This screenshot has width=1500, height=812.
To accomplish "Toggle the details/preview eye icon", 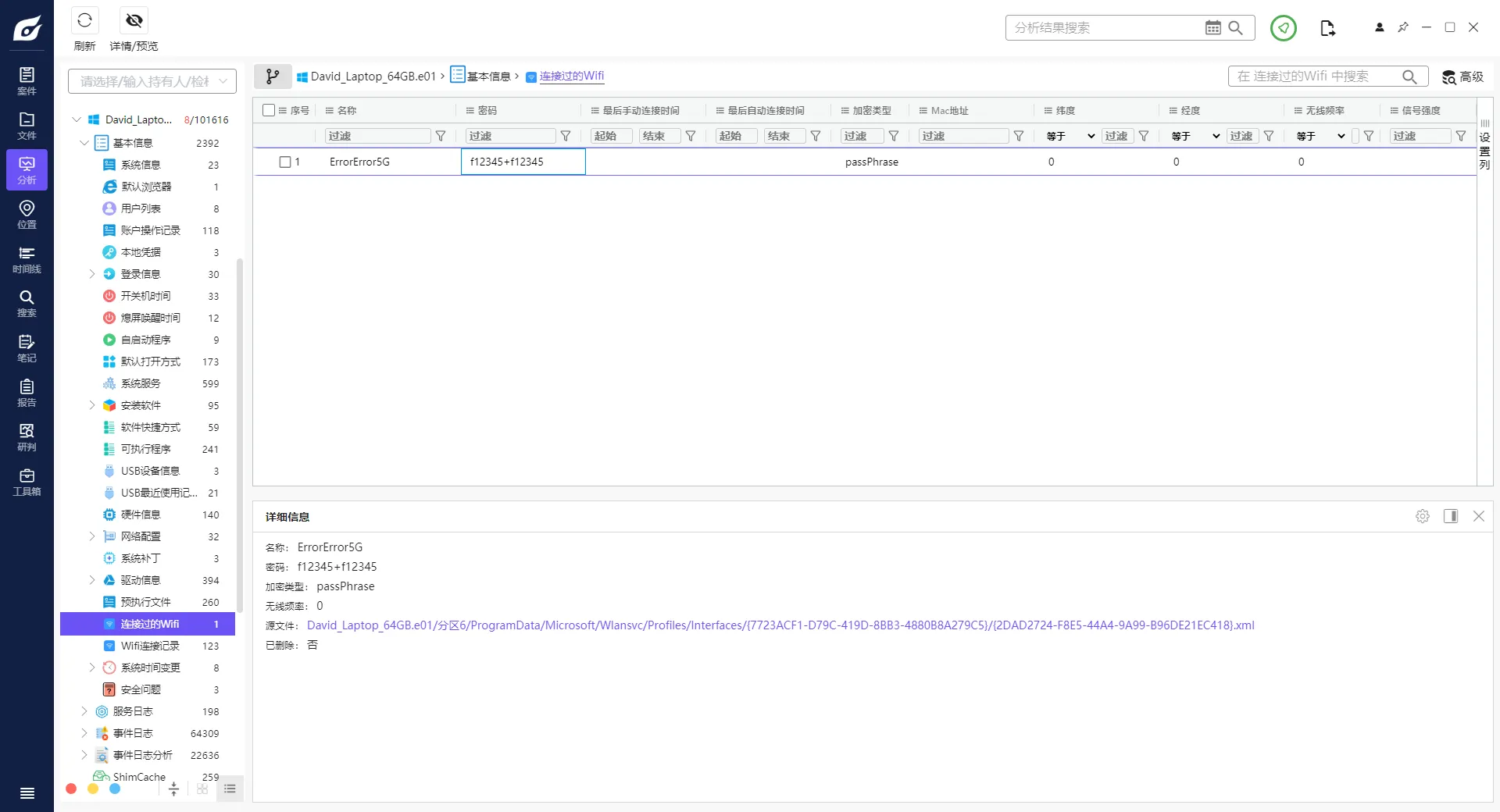I will [134, 20].
